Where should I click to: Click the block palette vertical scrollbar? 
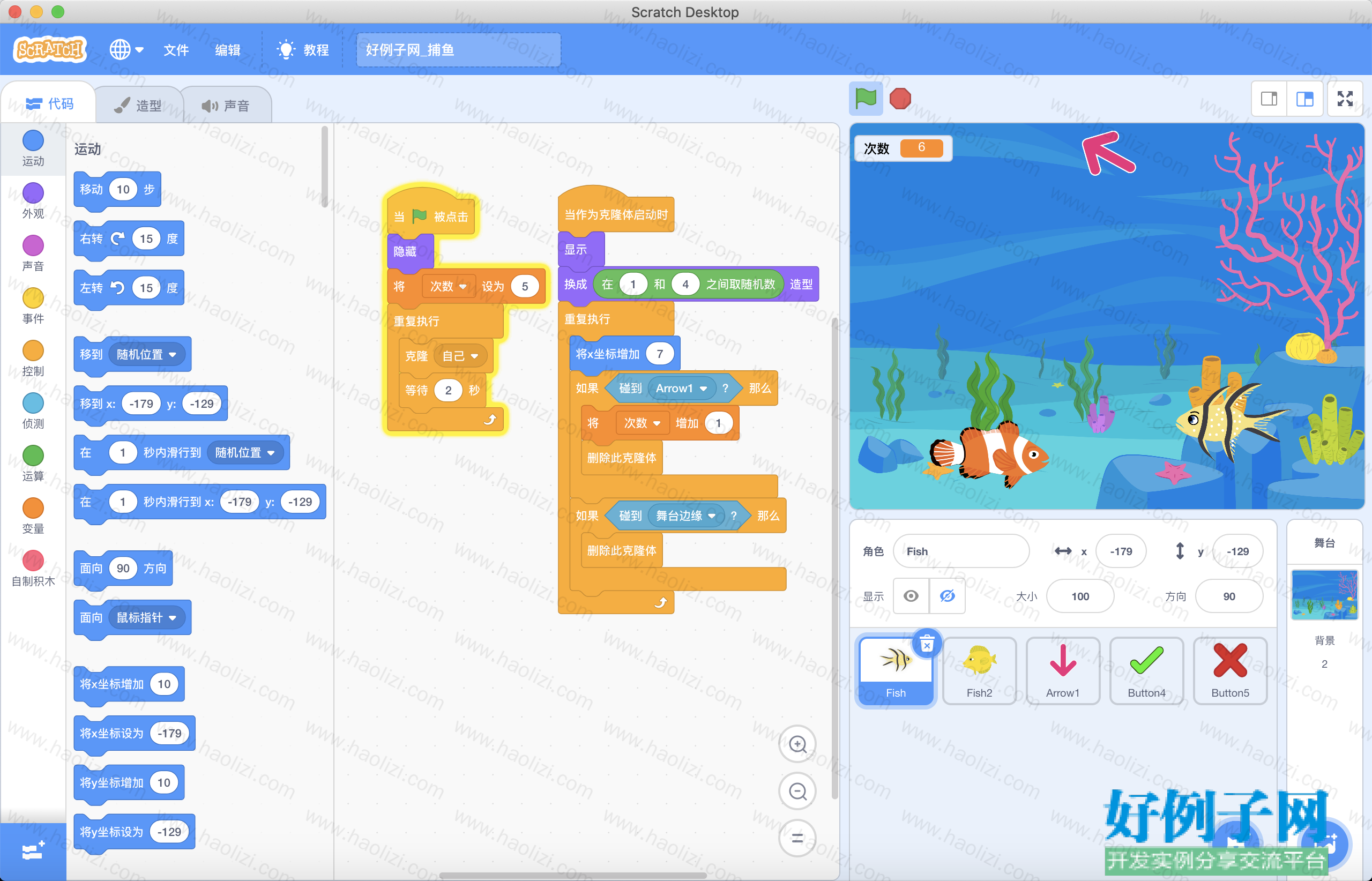click(324, 167)
